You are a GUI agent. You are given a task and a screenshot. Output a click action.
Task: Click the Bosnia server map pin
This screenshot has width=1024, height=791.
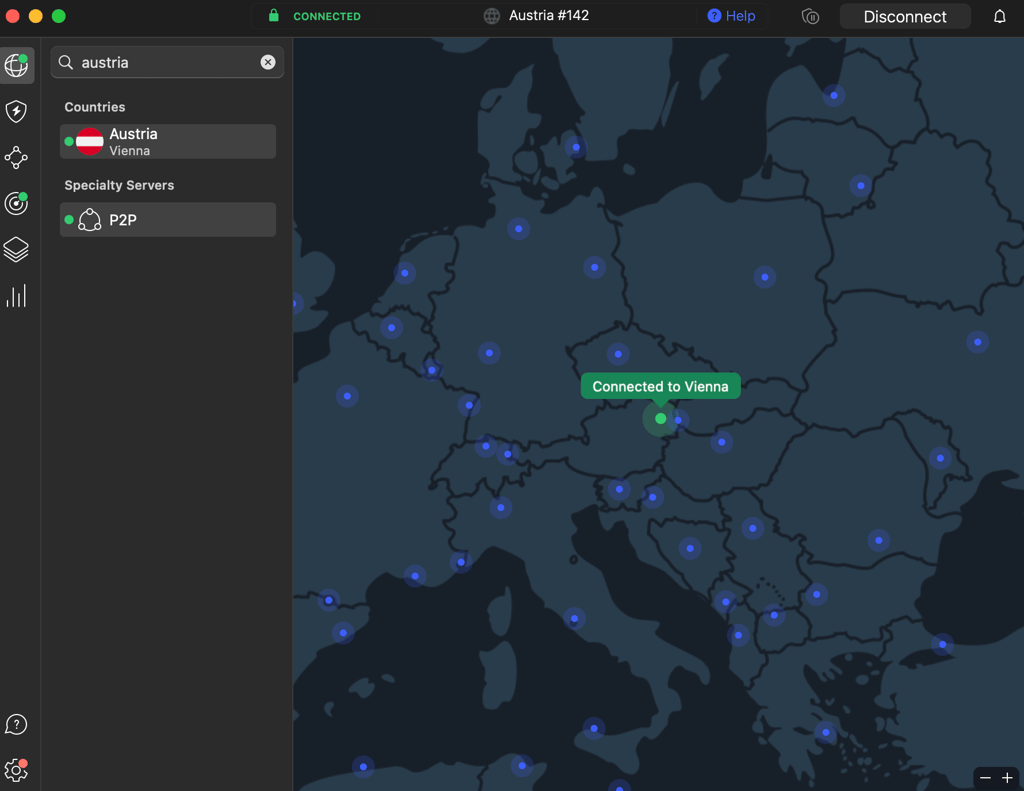pos(690,548)
